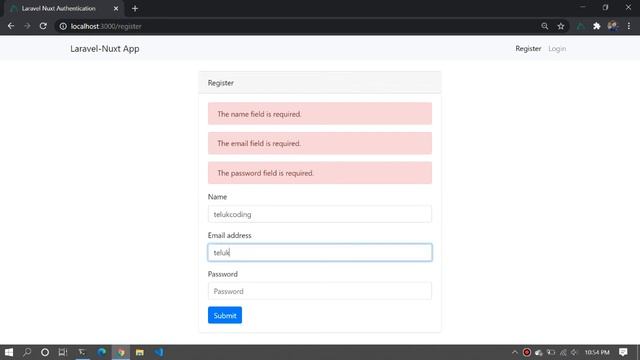Click the Password input field
The width and height of the screenshot is (640, 360).
coord(320,291)
